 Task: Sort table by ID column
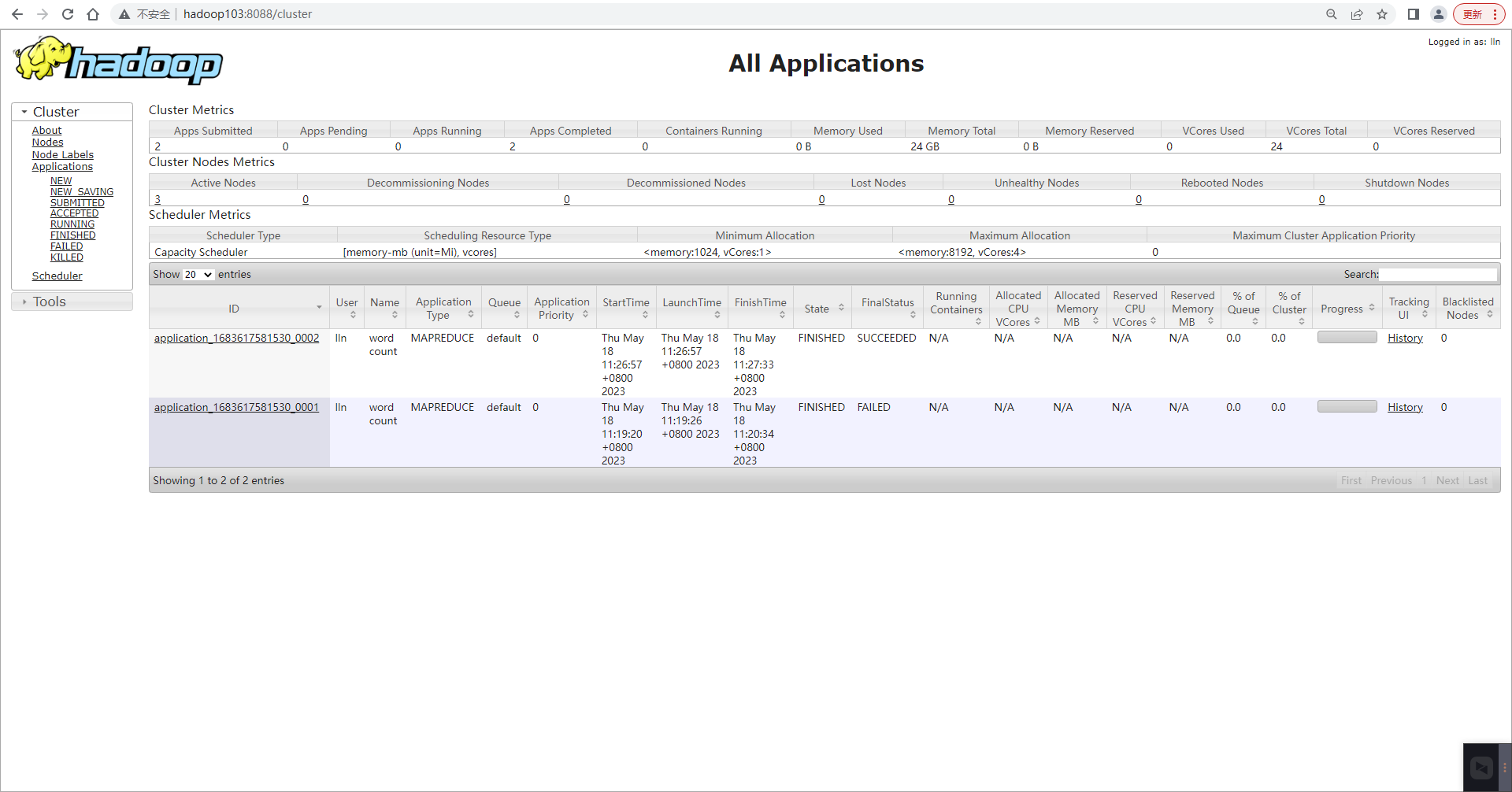pyautogui.click(x=239, y=309)
